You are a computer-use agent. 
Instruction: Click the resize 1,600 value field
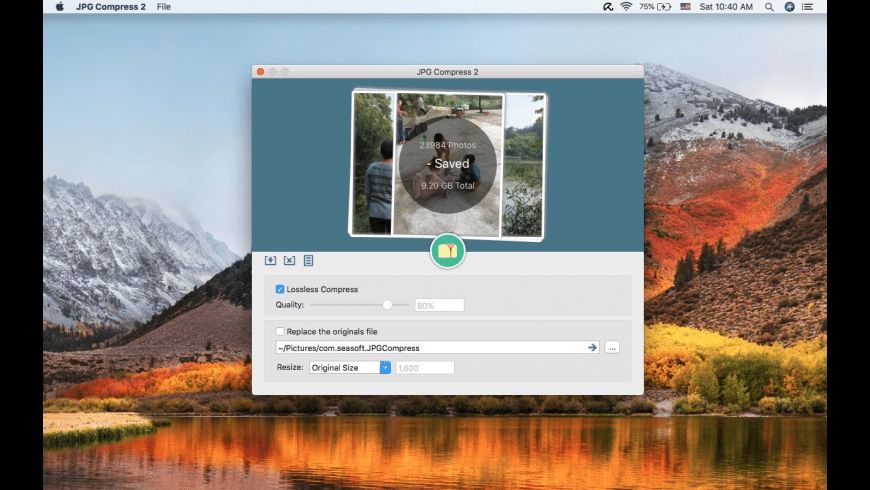[425, 367]
